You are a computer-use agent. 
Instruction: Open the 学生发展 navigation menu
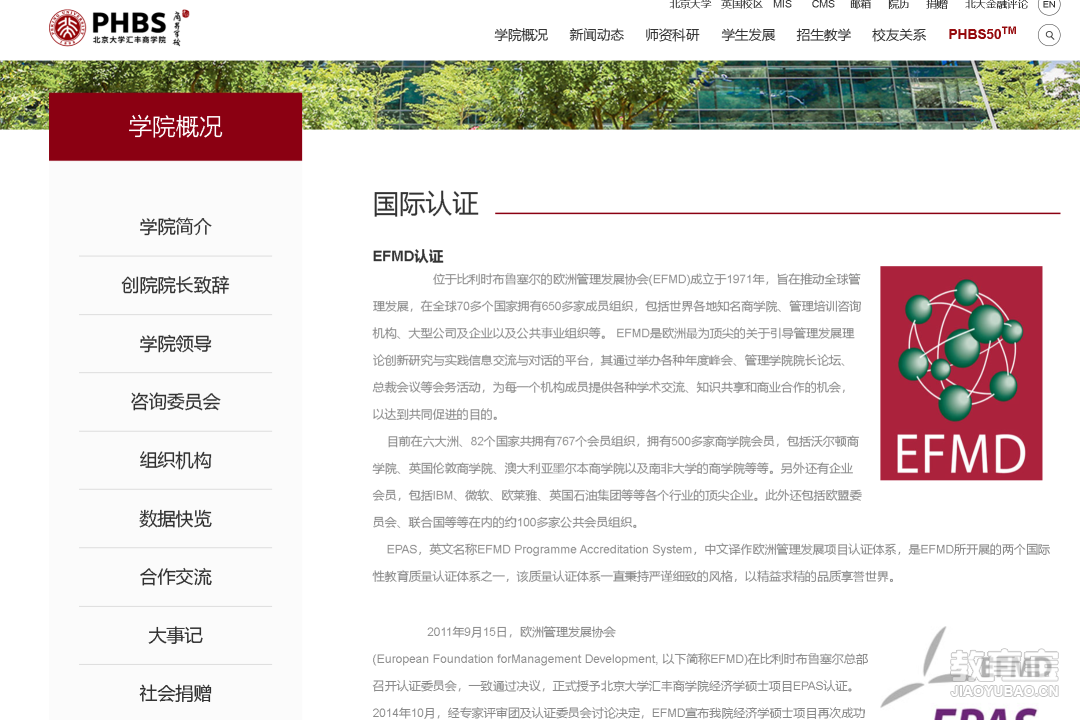point(748,34)
